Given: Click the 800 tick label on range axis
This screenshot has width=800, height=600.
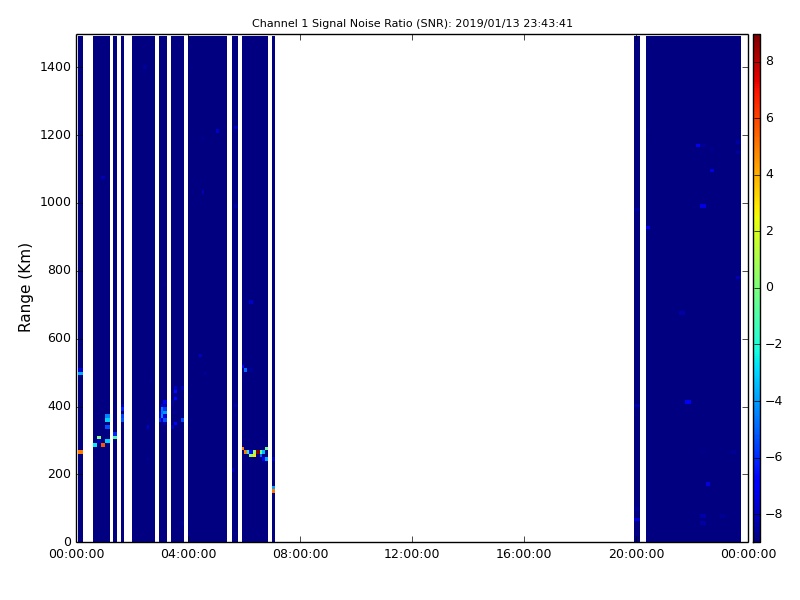Looking at the screenshot, I should (x=59, y=270).
